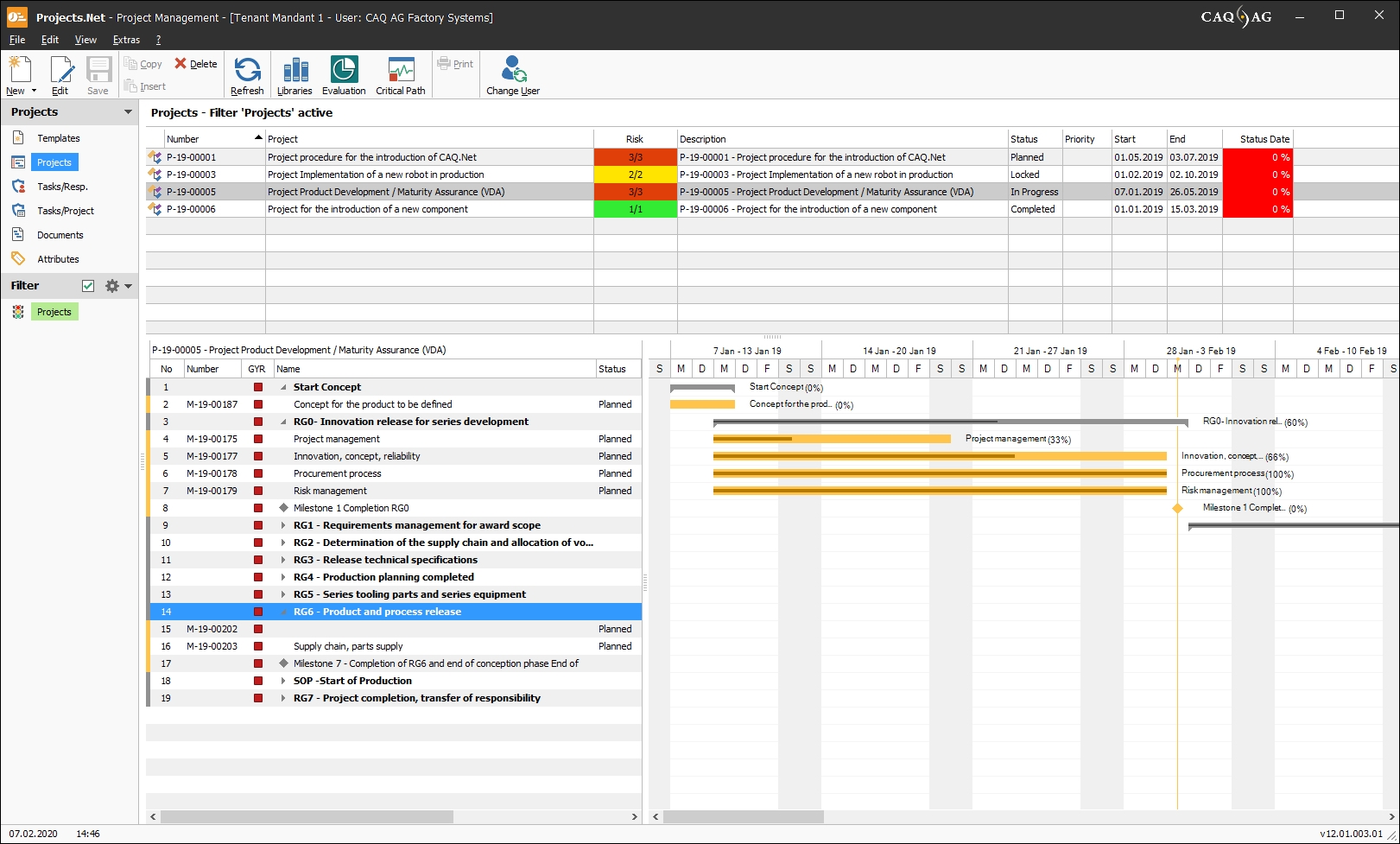The height and width of the screenshot is (844, 1400).
Task: Collapse the Start Concept task group
Action: pyautogui.click(x=283, y=387)
